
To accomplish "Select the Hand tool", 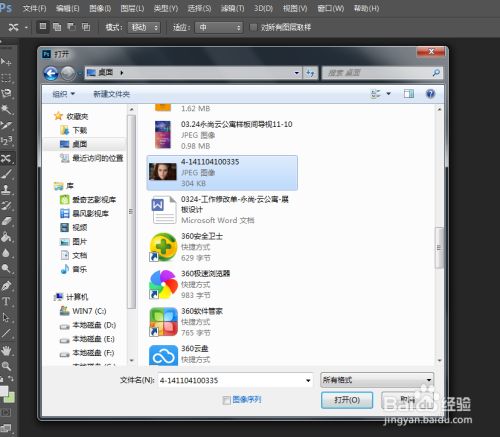I will (6, 350).
